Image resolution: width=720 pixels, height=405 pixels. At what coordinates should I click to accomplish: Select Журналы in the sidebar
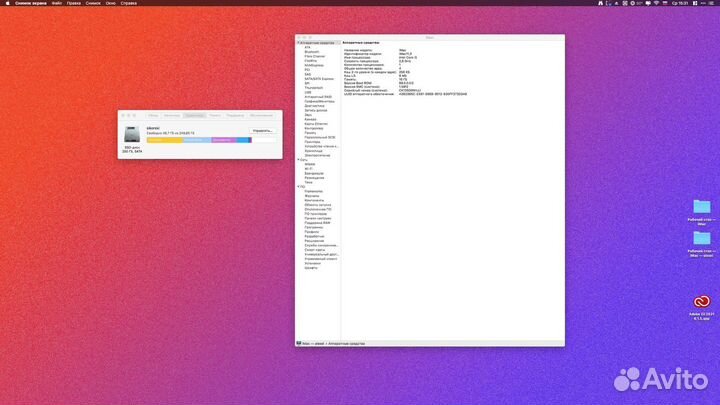coord(312,196)
